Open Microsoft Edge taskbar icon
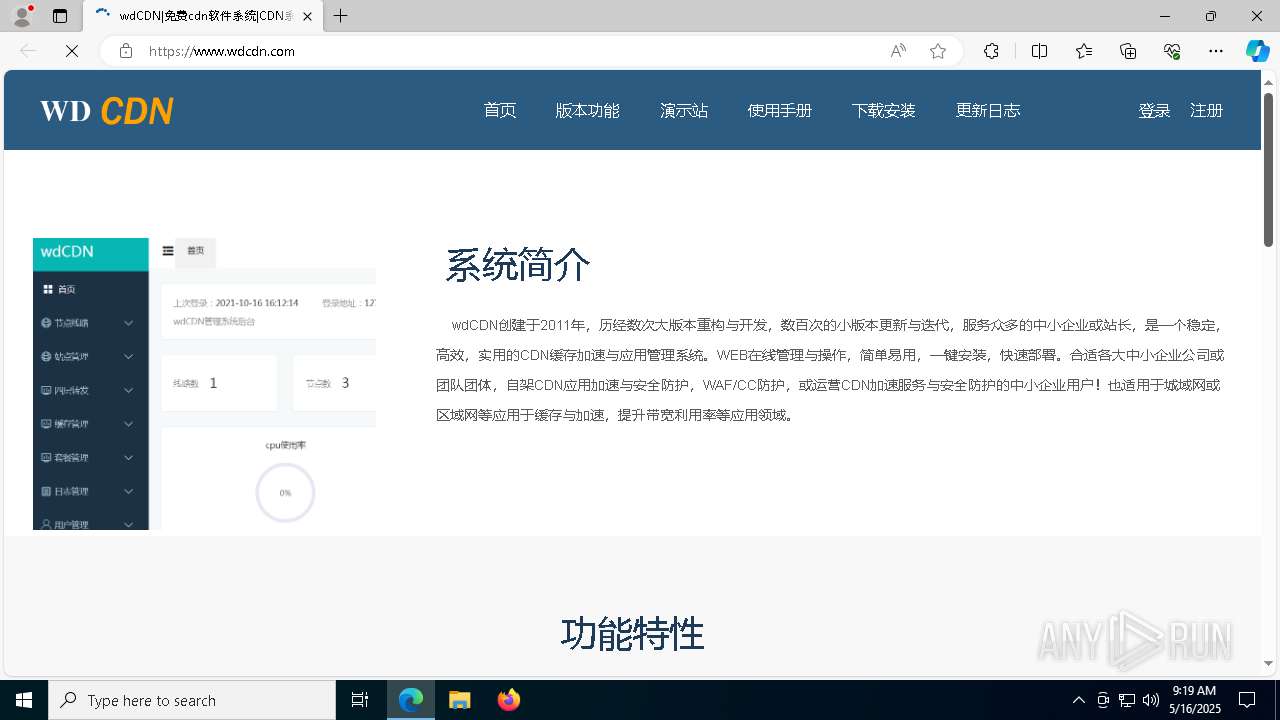1280x720 pixels. tap(411, 700)
